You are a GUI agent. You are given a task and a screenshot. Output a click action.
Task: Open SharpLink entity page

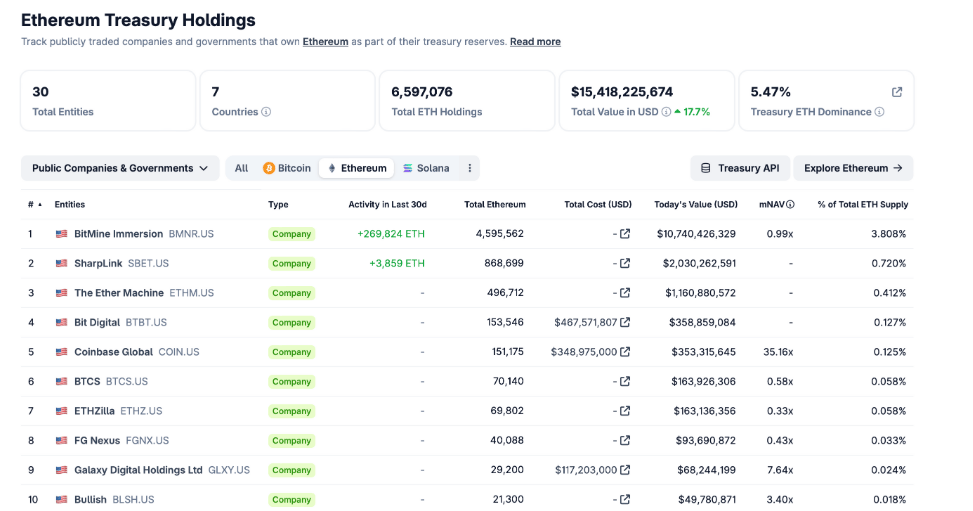[x=98, y=263]
